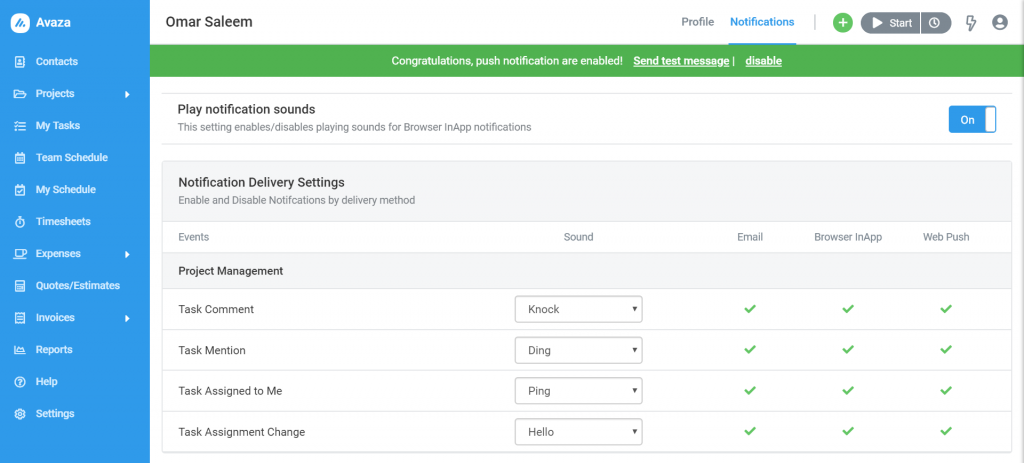Click the Avaza logo icon
Viewport: 1024px width, 463px height.
[x=20, y=23]
